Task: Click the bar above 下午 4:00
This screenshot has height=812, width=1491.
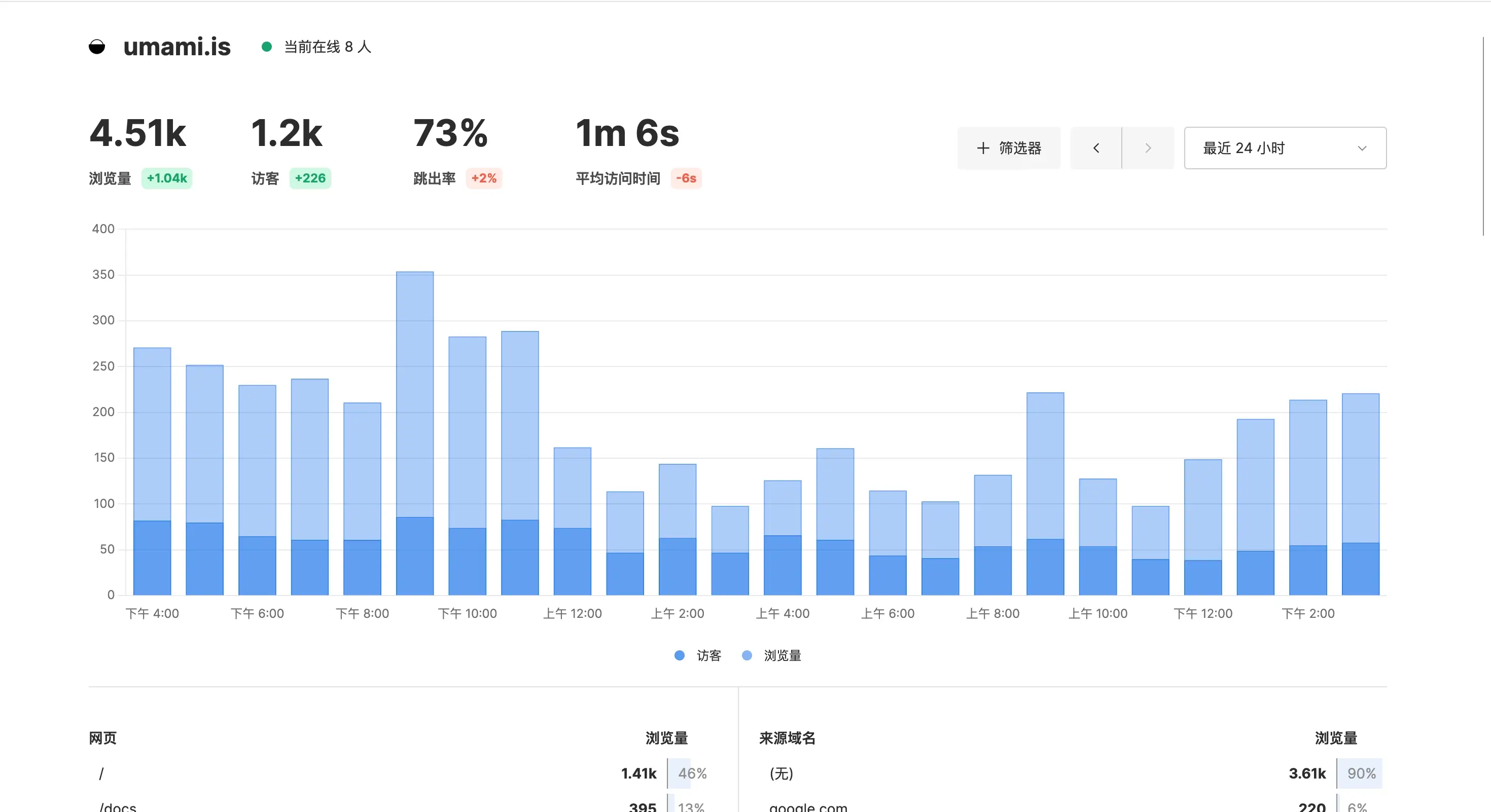Action: pos(152,471)
